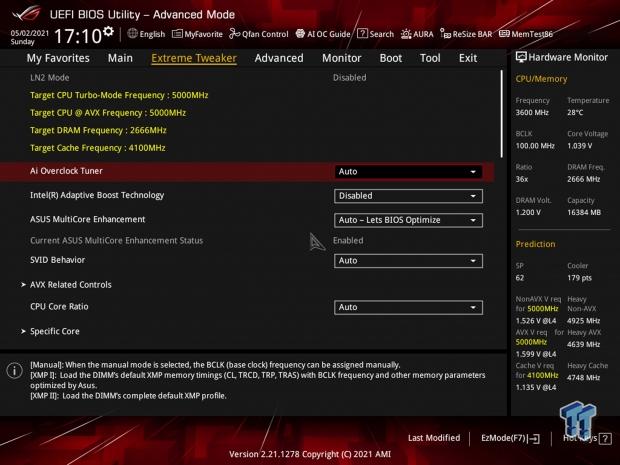Open the Advanced tab
Viewport: 620px width, 465px height.
(x=279, y=58)
